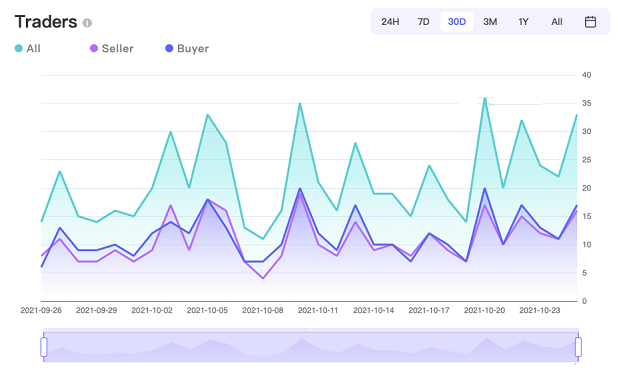Click the 15 value on the y-axis

click(586, 216)
